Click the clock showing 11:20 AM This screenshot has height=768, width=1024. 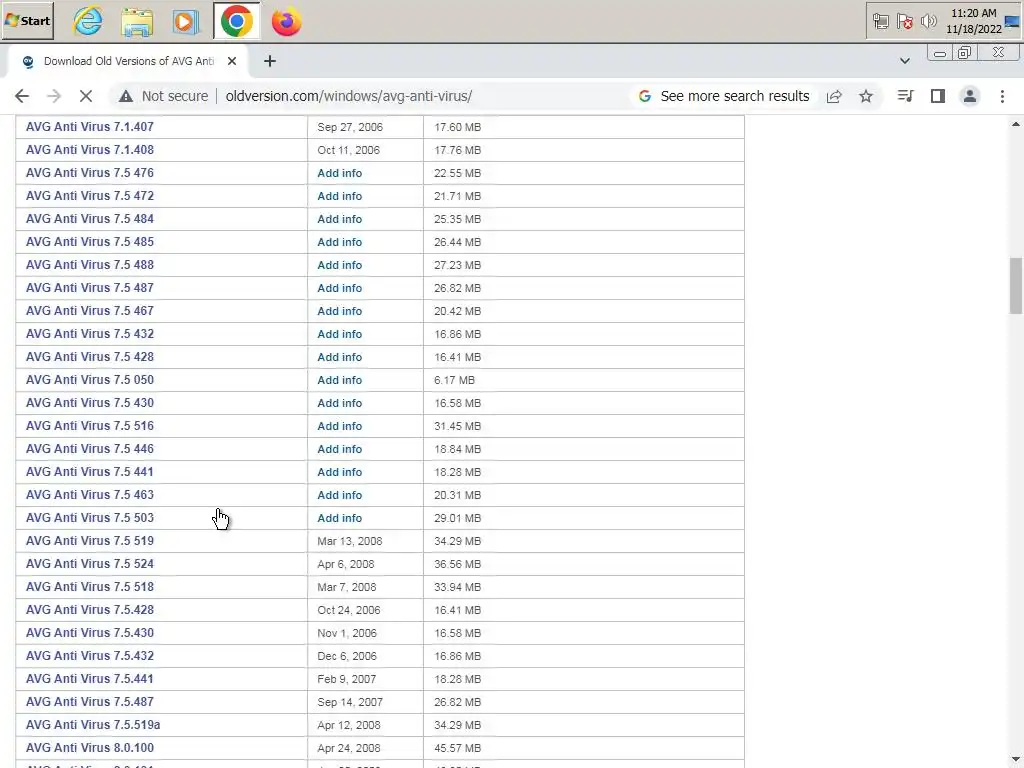[x=973, y=13]
